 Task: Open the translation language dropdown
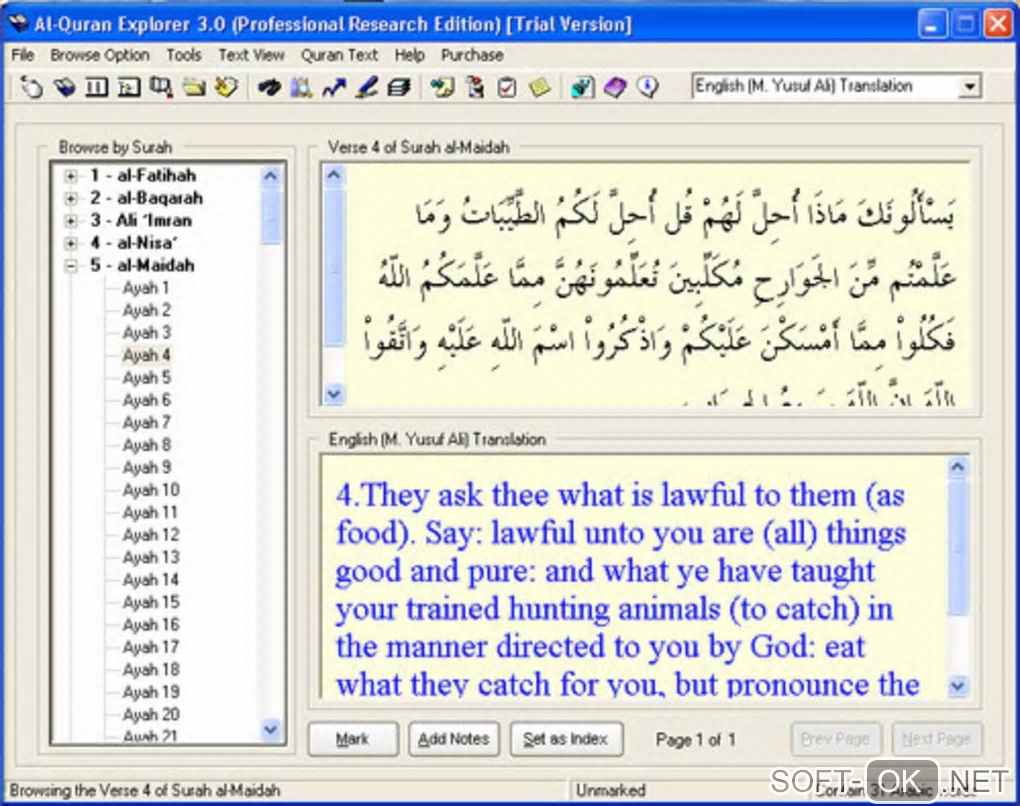click(969, 86)
